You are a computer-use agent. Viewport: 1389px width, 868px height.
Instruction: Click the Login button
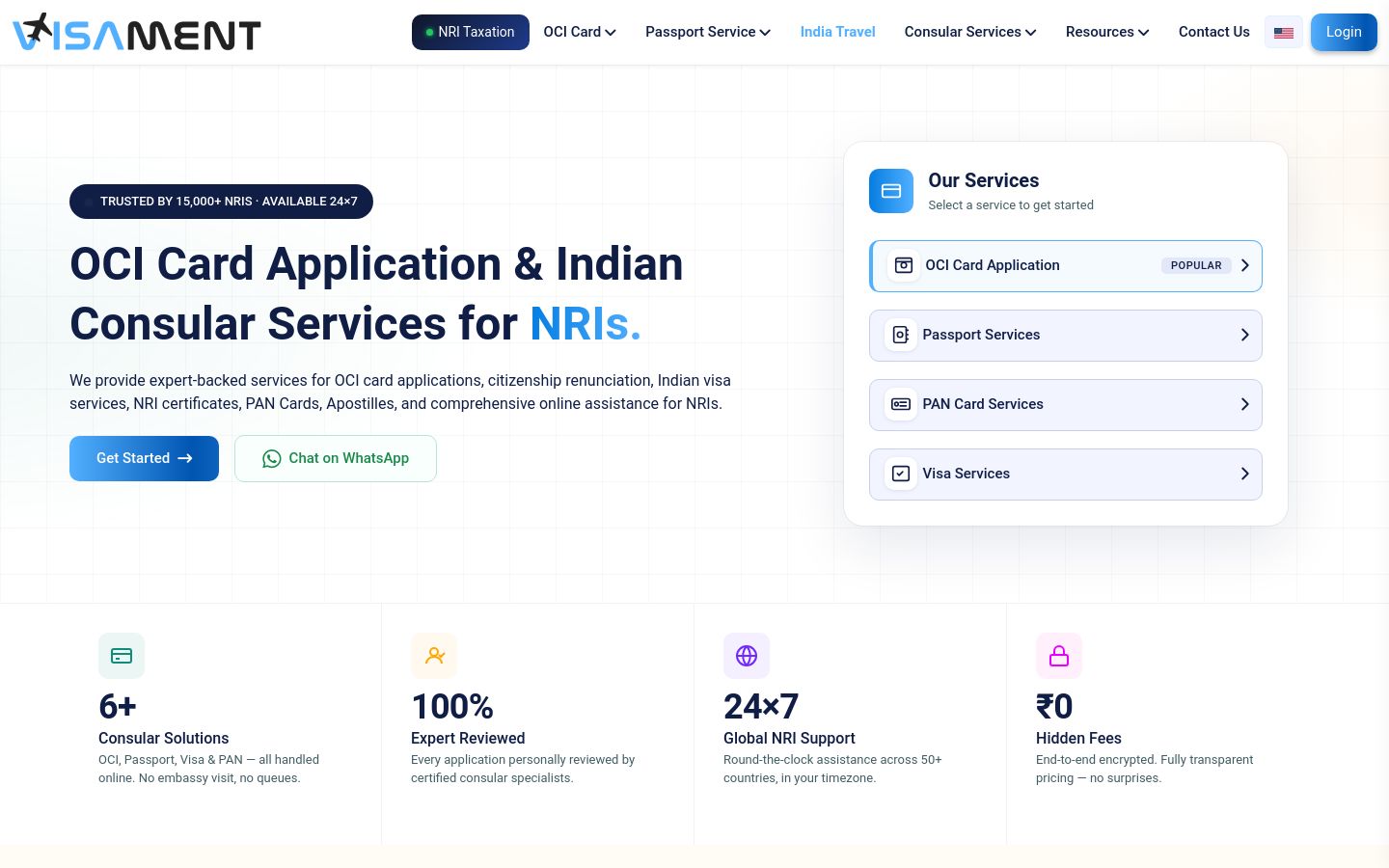pos(1344,32)
